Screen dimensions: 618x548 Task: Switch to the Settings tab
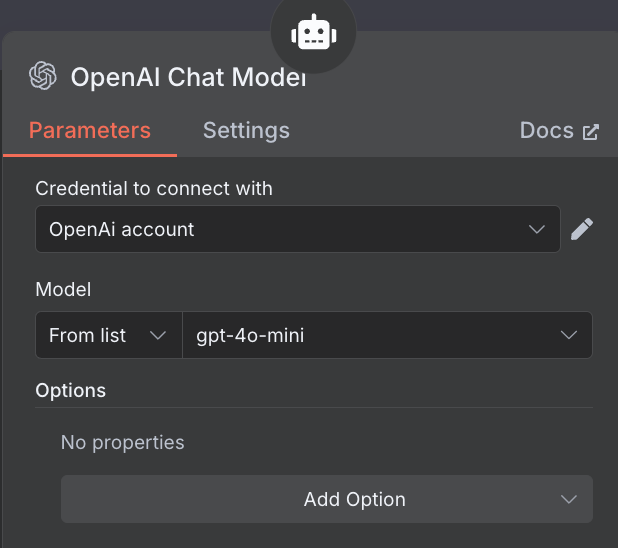click(246, 130)
